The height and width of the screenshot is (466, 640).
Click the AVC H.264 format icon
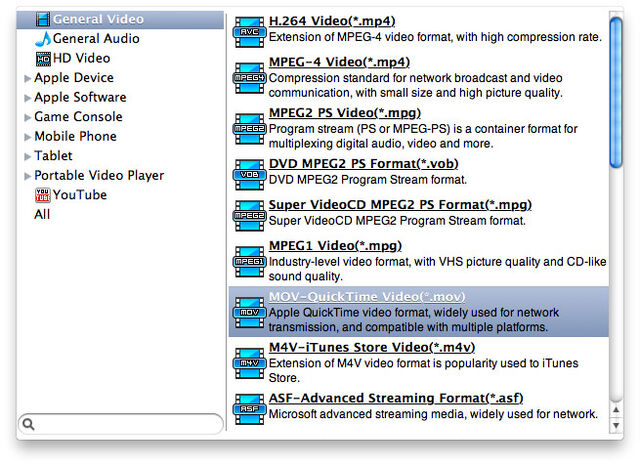[x=249, y=32]
